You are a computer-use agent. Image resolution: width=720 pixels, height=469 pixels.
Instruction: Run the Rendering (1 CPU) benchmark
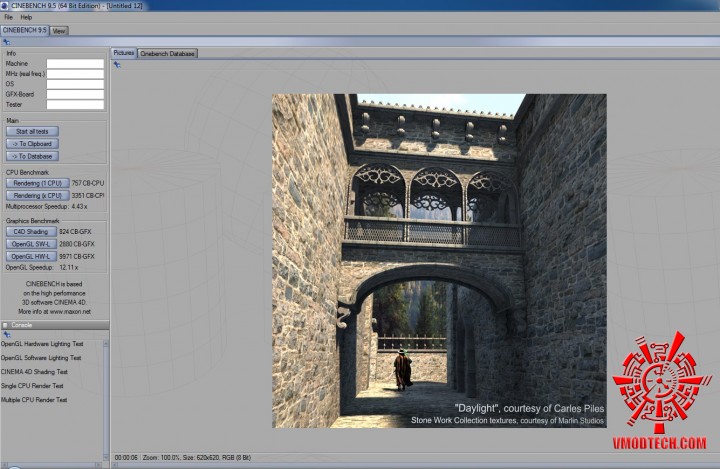38,183
